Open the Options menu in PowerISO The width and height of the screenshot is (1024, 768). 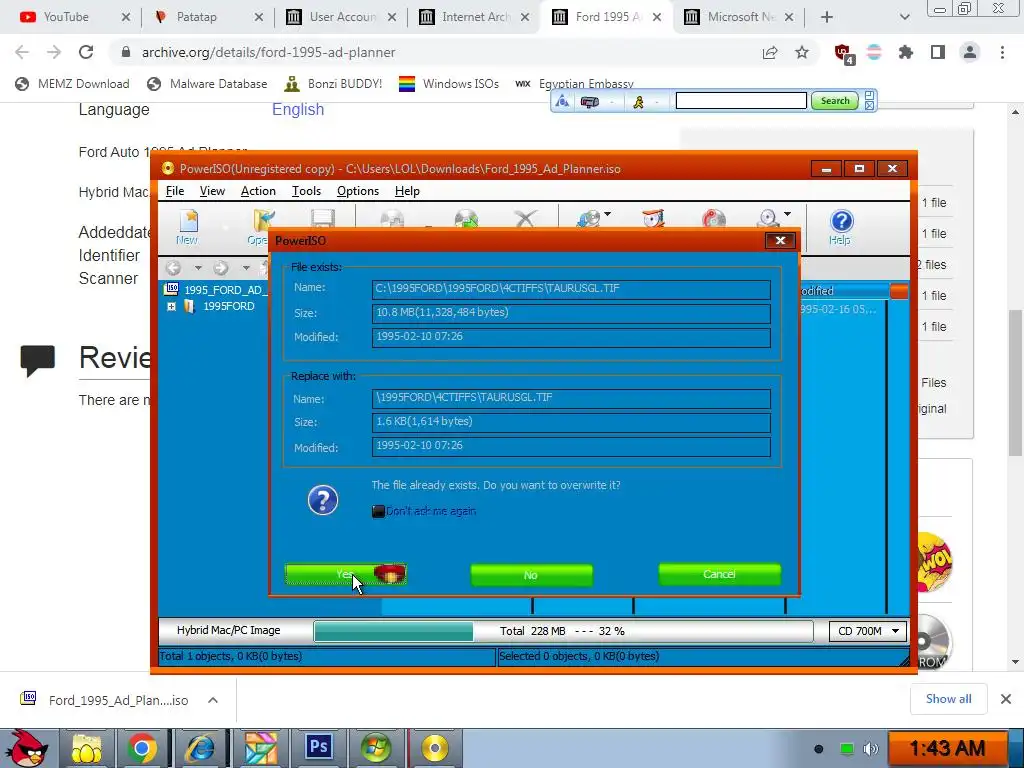pyautogui.click(x=358, y=191)
